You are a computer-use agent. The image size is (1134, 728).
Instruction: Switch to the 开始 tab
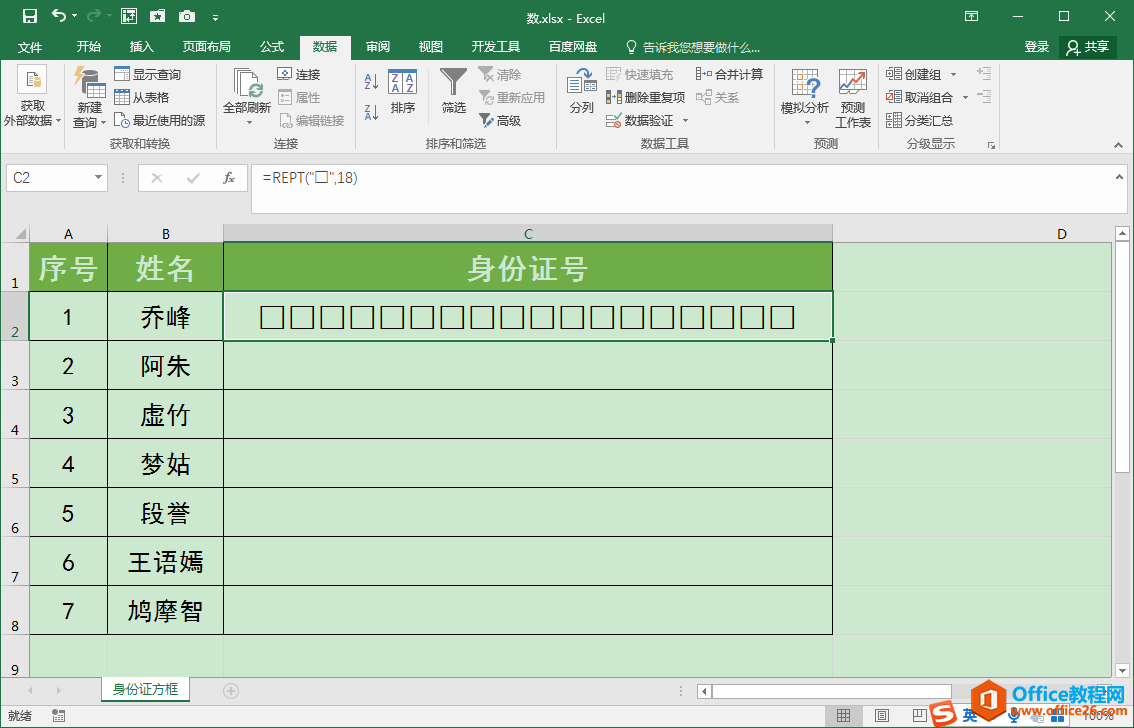pos(88,47)
